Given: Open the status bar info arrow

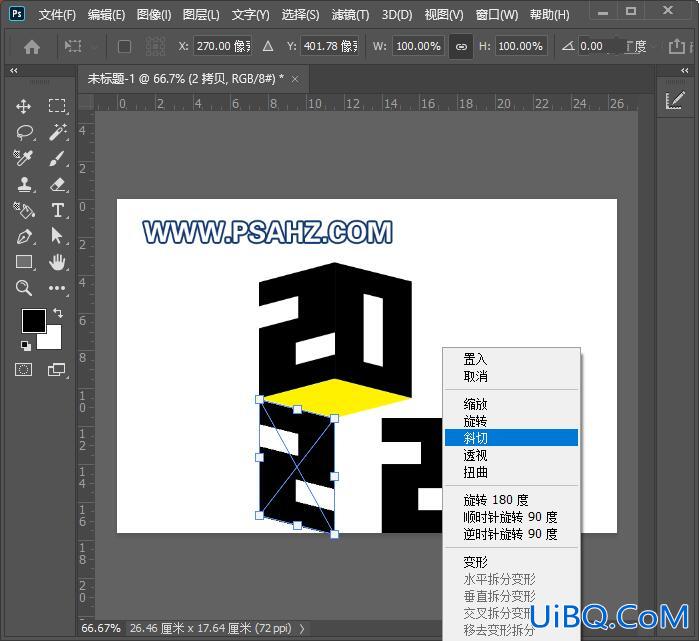Looking at the screenshot, I should [x=302, y=629].
